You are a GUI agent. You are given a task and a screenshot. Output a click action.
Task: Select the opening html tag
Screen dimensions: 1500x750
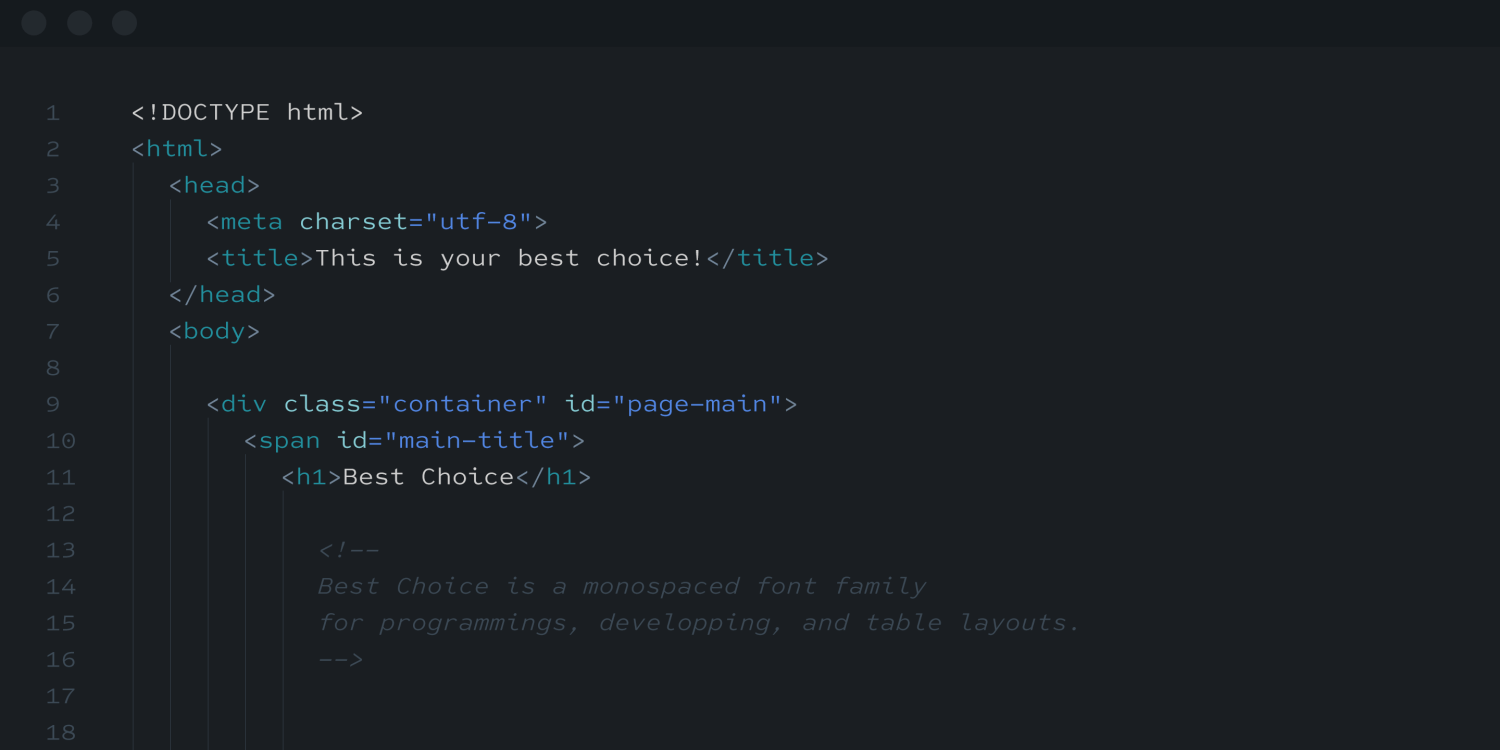[x=176, y=148]
